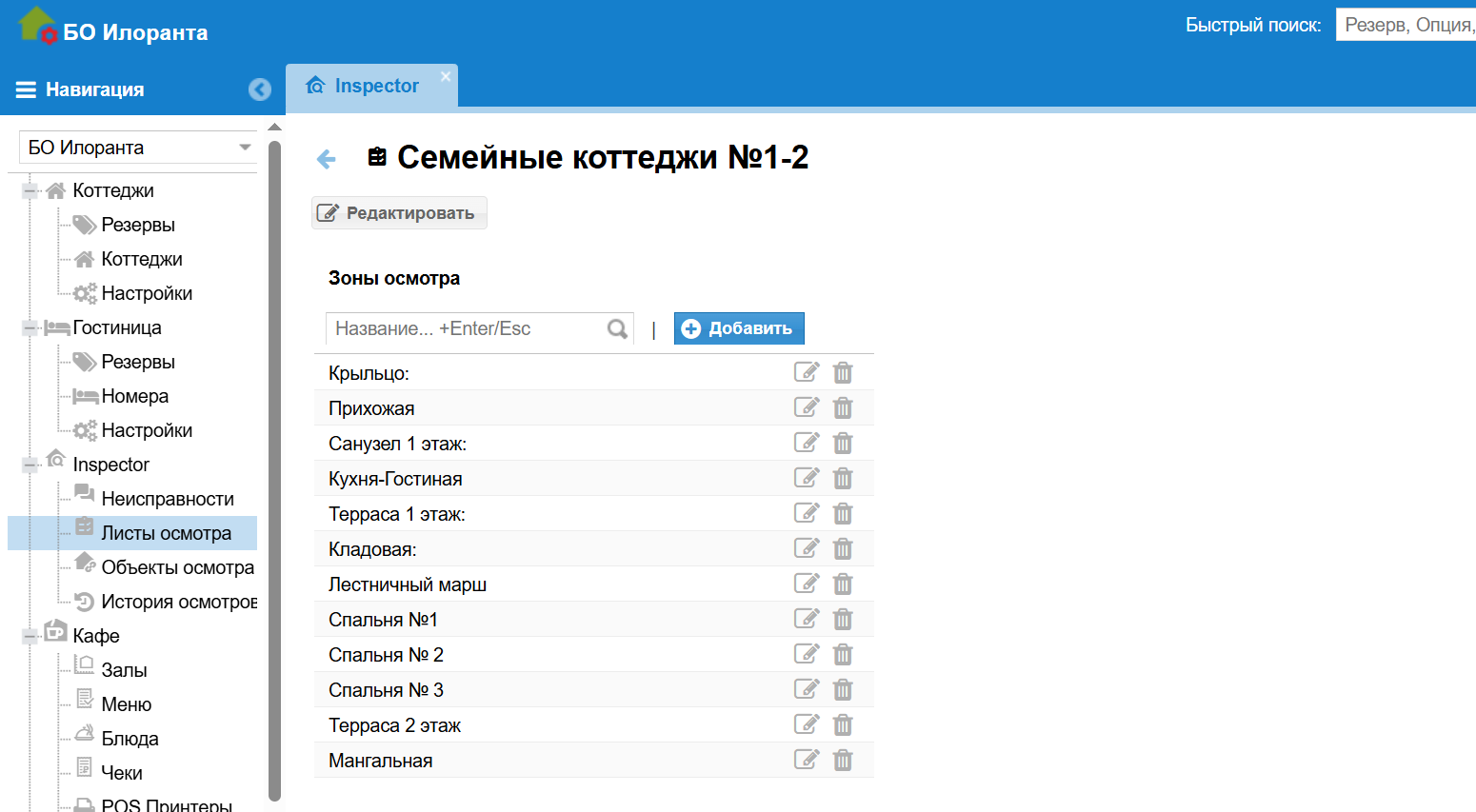Click the trash icon next to Мангальная
1476x812 pixels.
(x=843, y=760)
